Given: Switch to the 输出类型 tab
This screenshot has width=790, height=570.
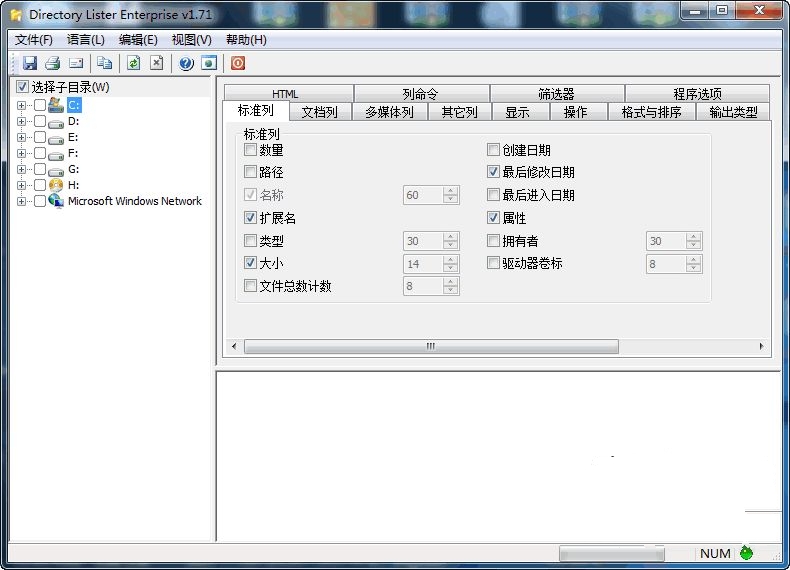Looking at the screenshot, I should pos(733,112).
